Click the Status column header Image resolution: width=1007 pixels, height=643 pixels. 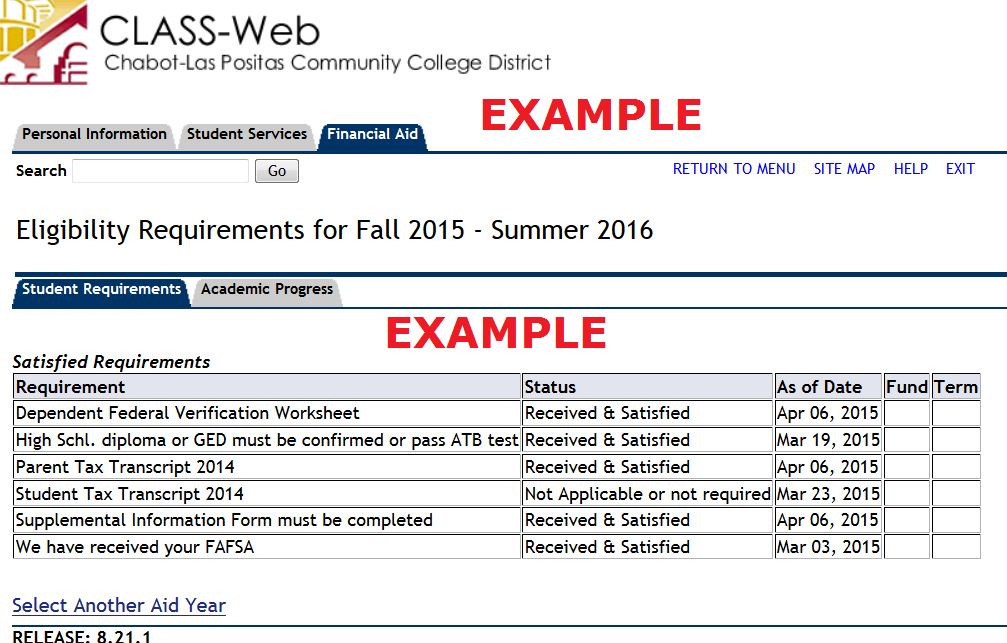click(551, 387)
